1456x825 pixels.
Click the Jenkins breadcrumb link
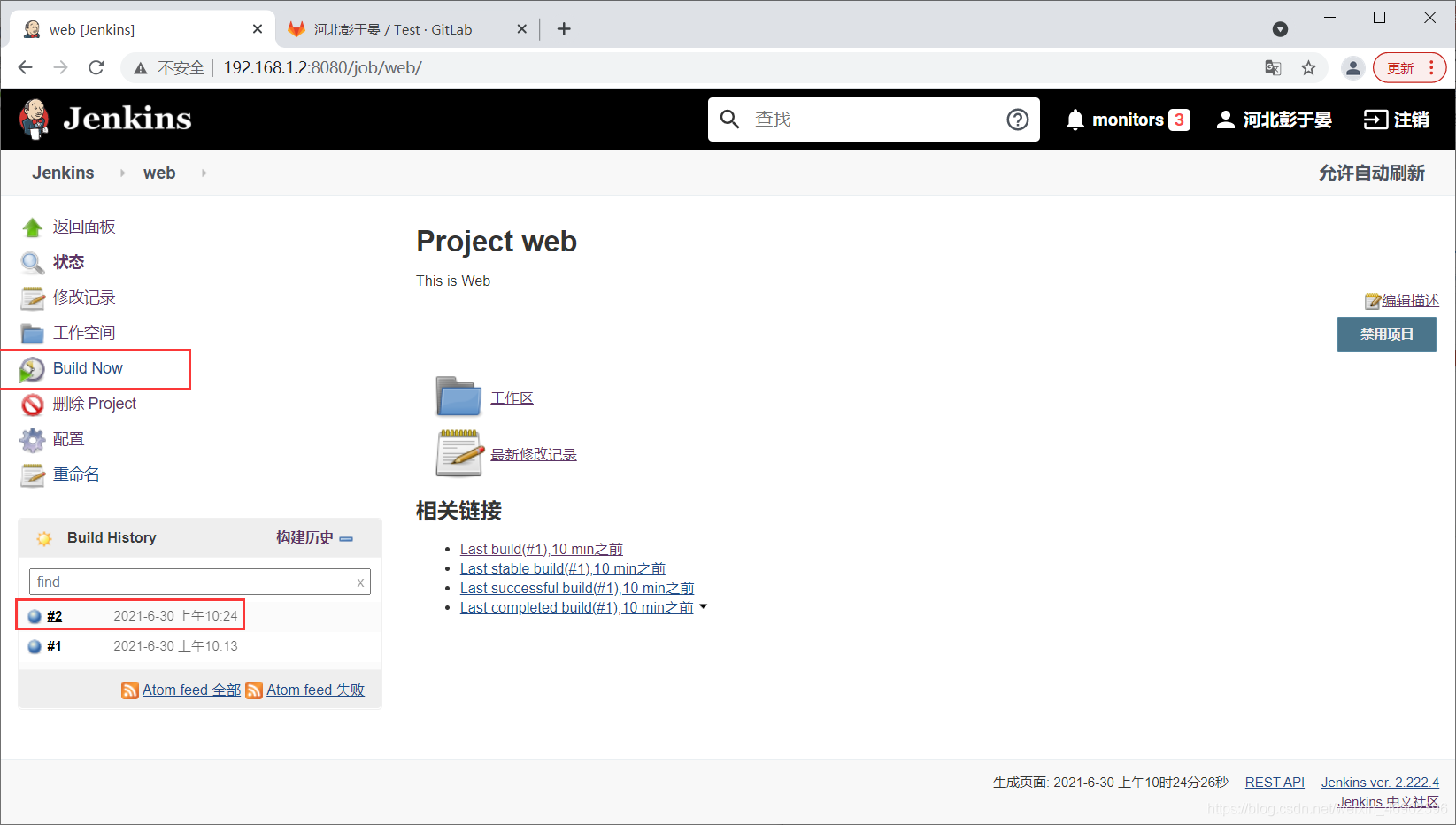[63, 173]
